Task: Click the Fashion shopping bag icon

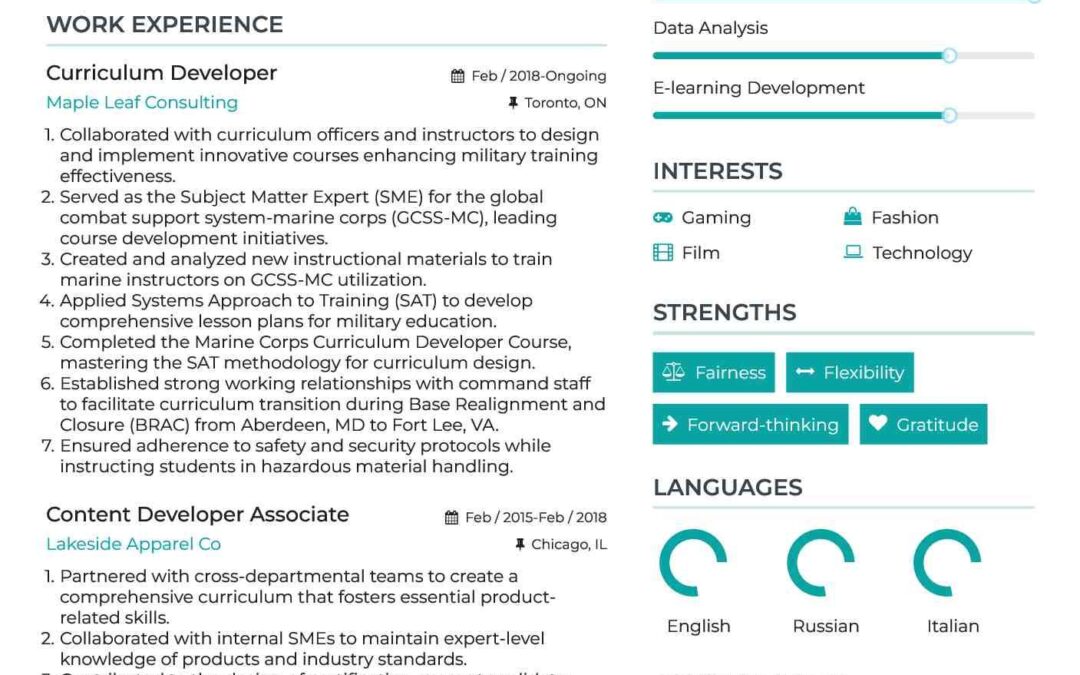Action: 853,217
